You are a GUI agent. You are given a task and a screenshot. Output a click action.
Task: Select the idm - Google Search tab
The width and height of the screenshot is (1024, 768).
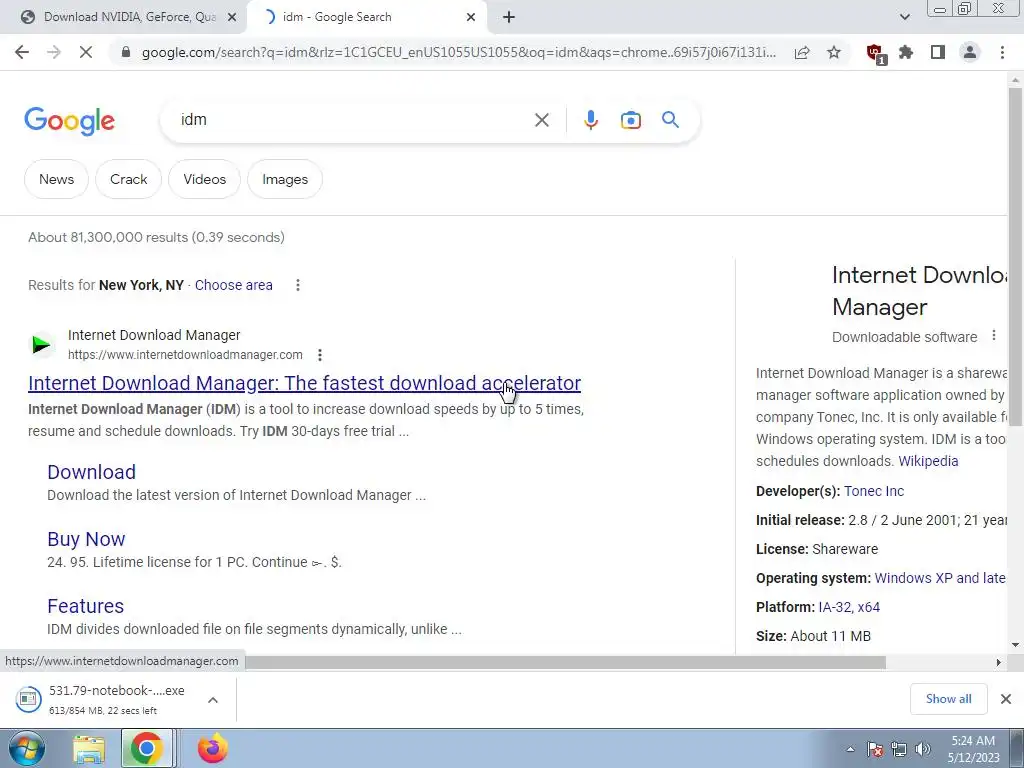click(366, 17)
